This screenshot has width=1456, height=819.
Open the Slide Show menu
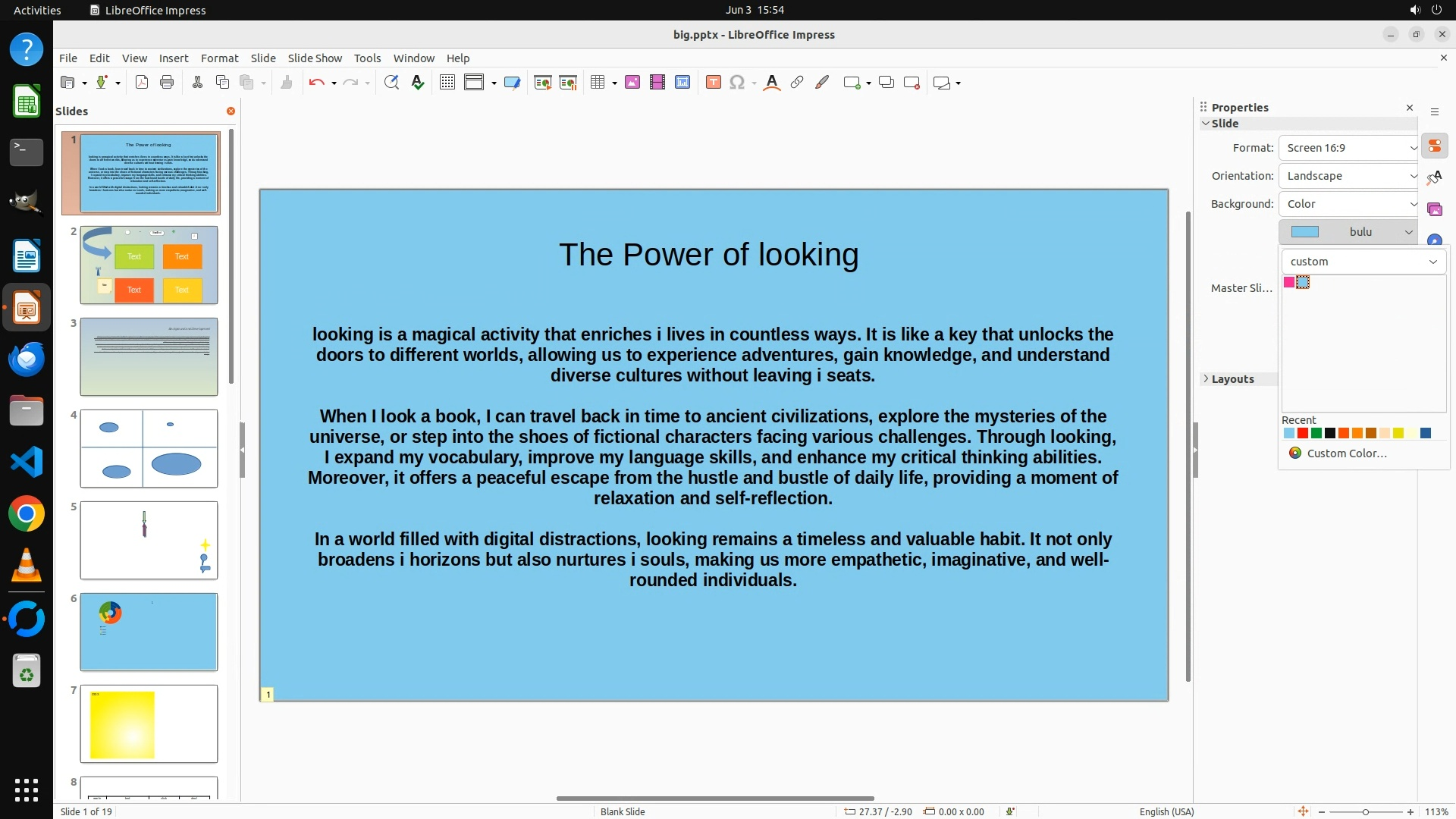[x=315, y=58]
